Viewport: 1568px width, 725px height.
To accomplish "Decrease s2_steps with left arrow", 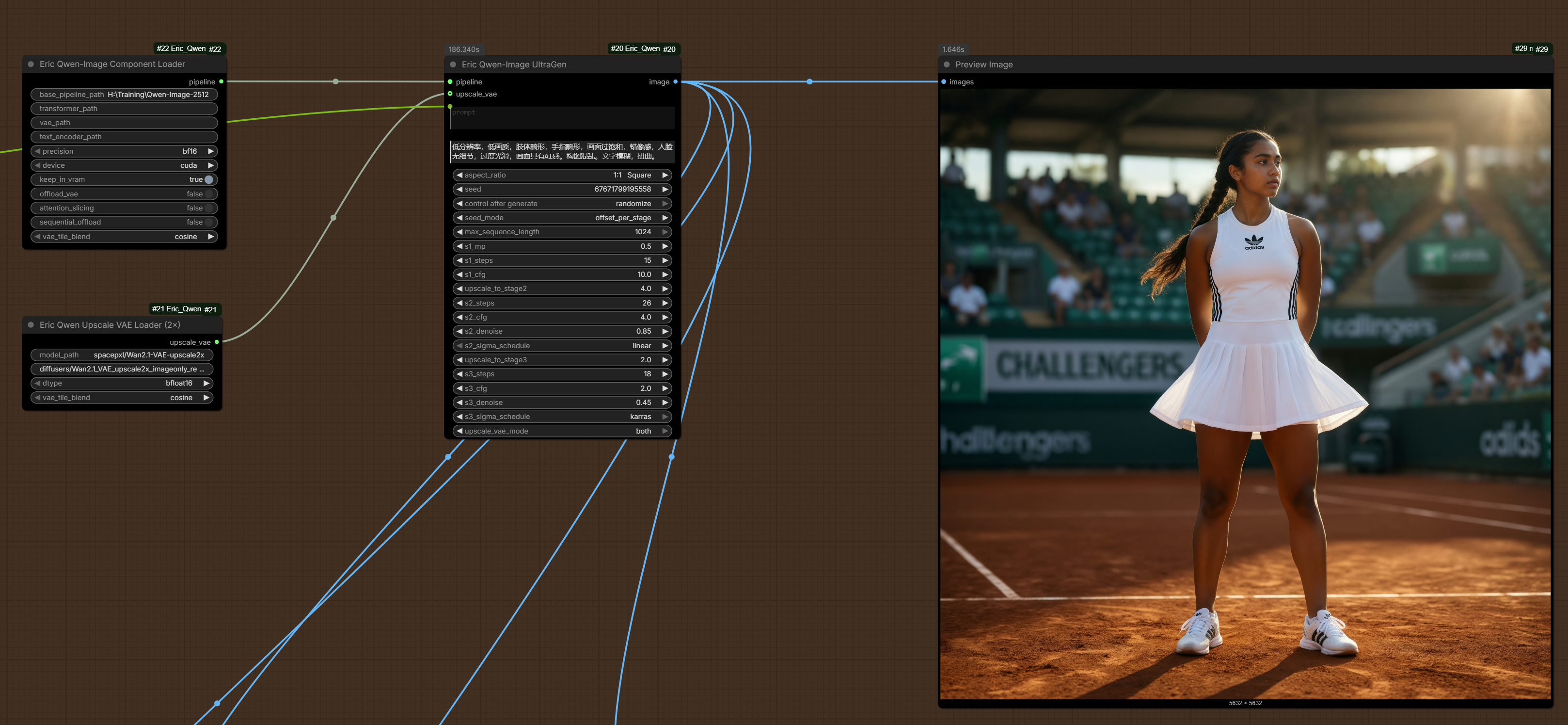I will tap(459, 303).
